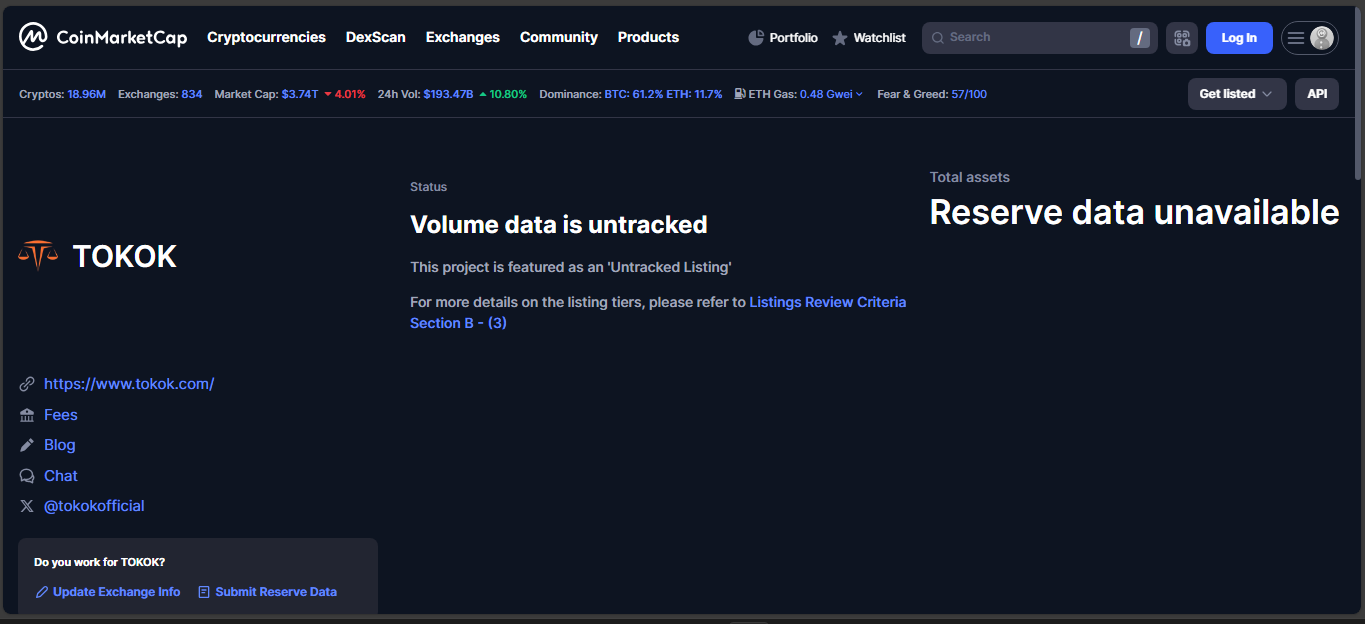Click the Fear & Greed 57/100 value
1365x624 pixels.
click(x=969, y=94)
